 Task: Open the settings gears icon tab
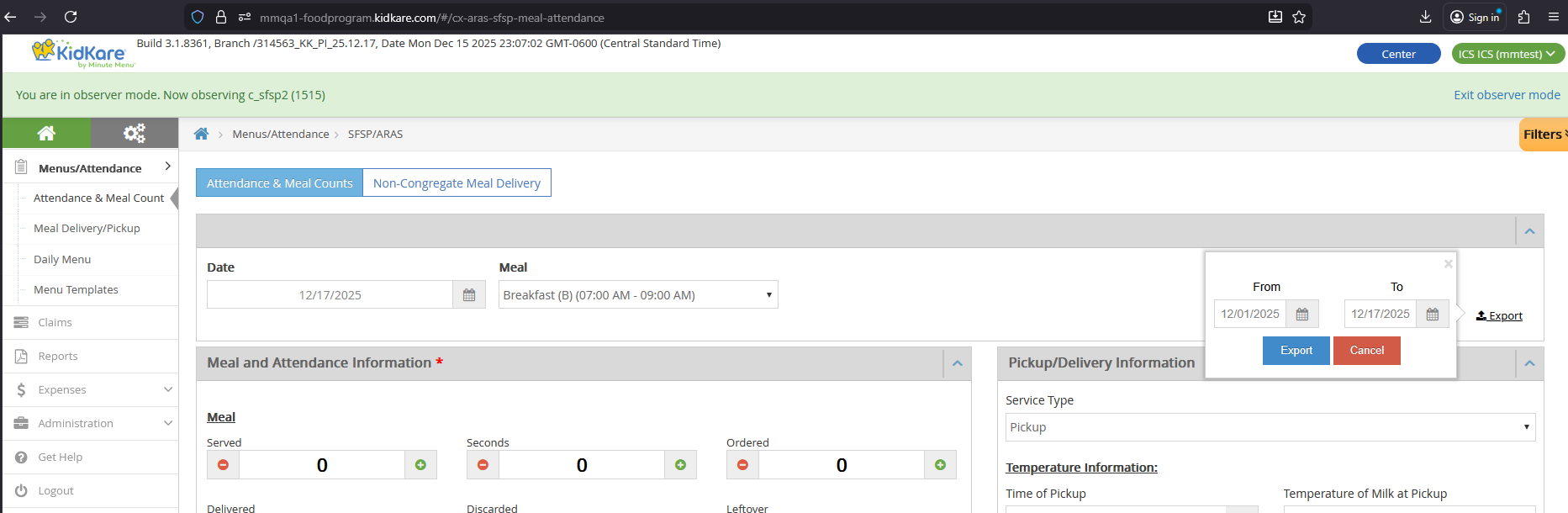click(x=134, y=133)
